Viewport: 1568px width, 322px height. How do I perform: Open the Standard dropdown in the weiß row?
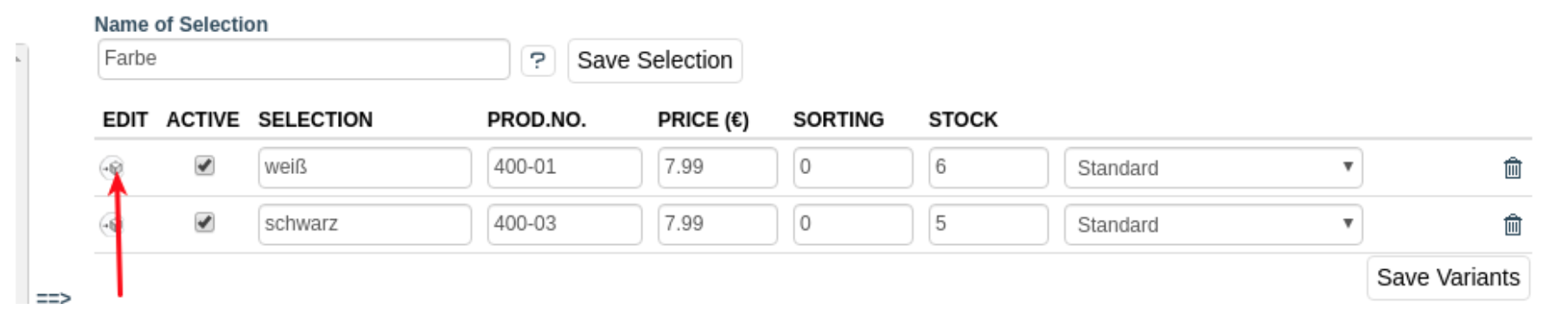pos(1213,168)
